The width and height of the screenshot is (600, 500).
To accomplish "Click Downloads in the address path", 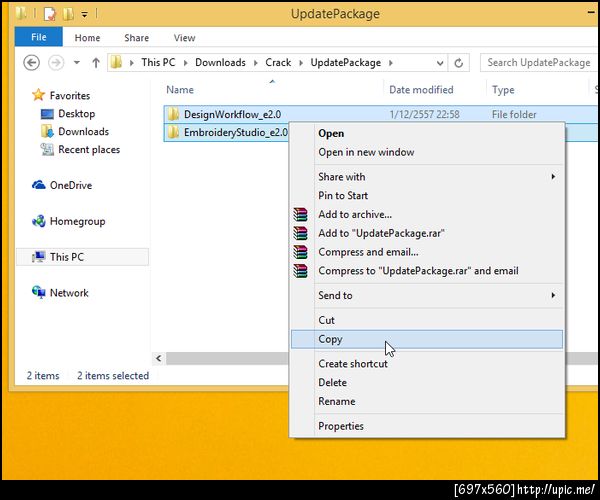I will click(x=220, y=62).
